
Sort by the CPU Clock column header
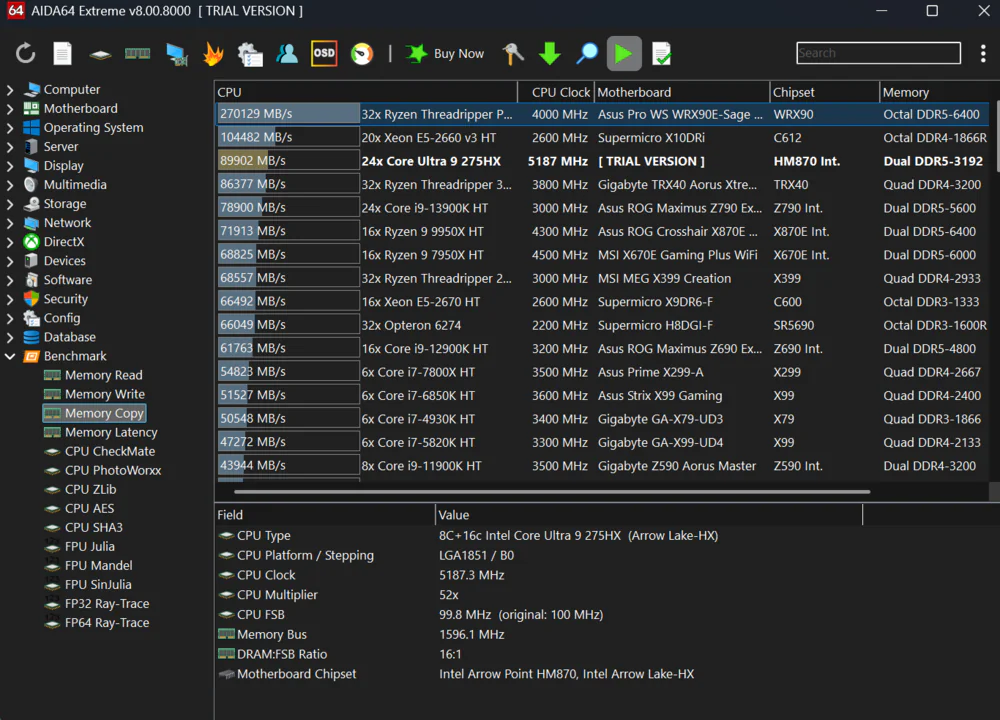560,92
